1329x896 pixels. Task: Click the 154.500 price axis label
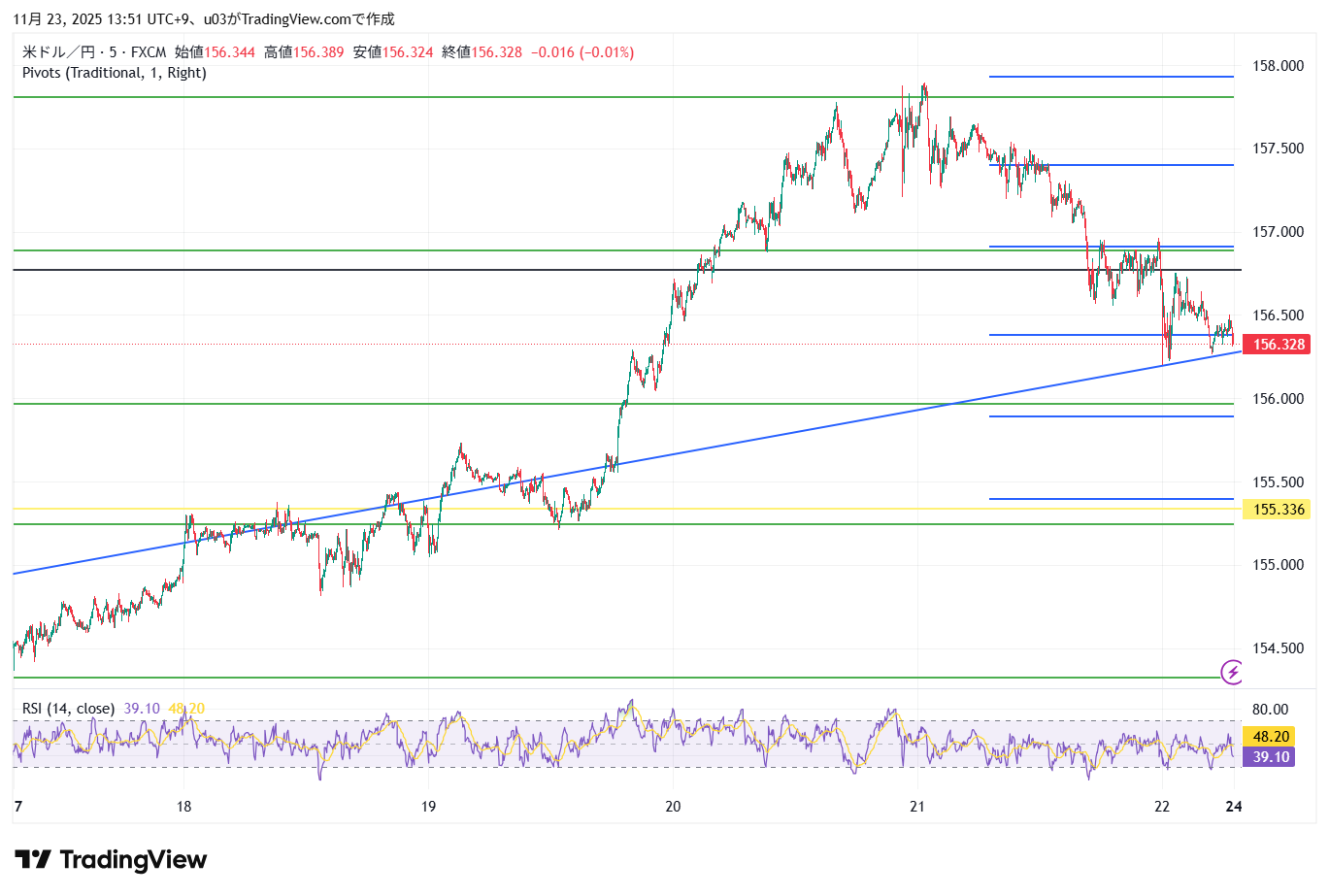coord(1278,648)
